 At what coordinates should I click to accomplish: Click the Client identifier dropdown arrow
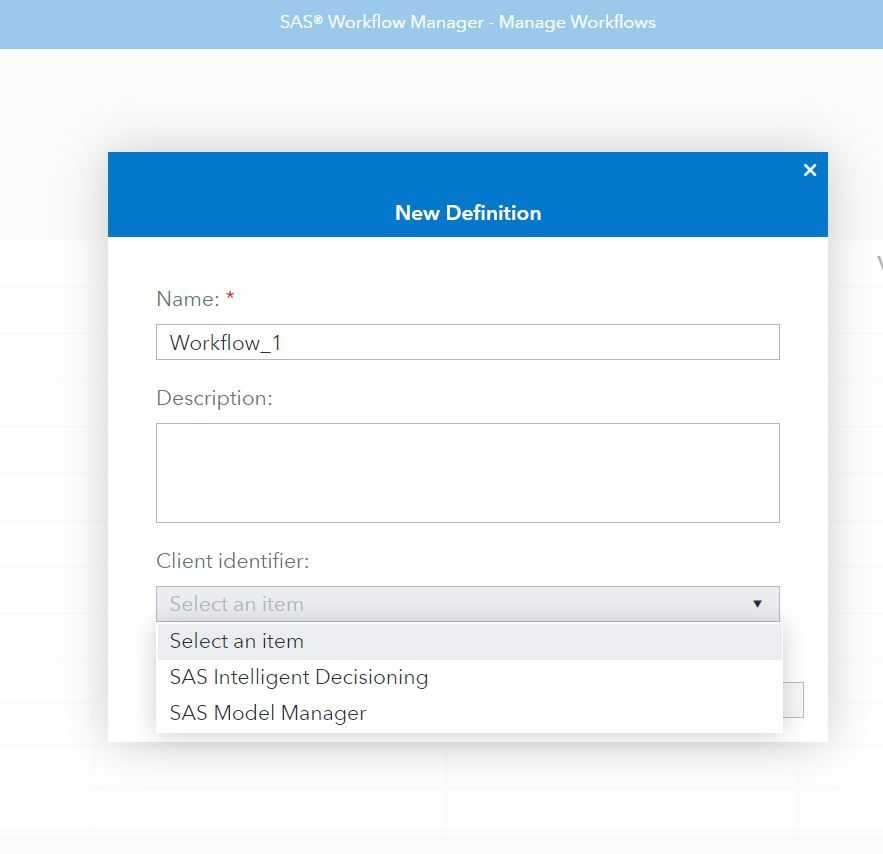tap(757, 604)
